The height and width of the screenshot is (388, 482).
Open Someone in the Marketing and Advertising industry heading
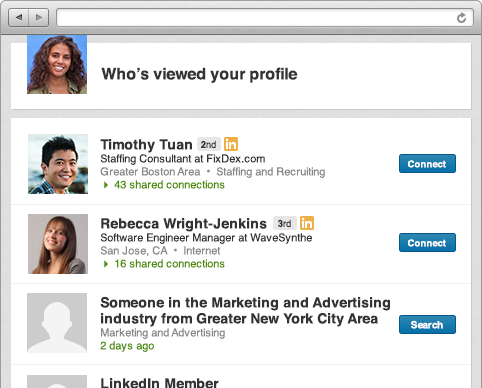click(245, 310)
